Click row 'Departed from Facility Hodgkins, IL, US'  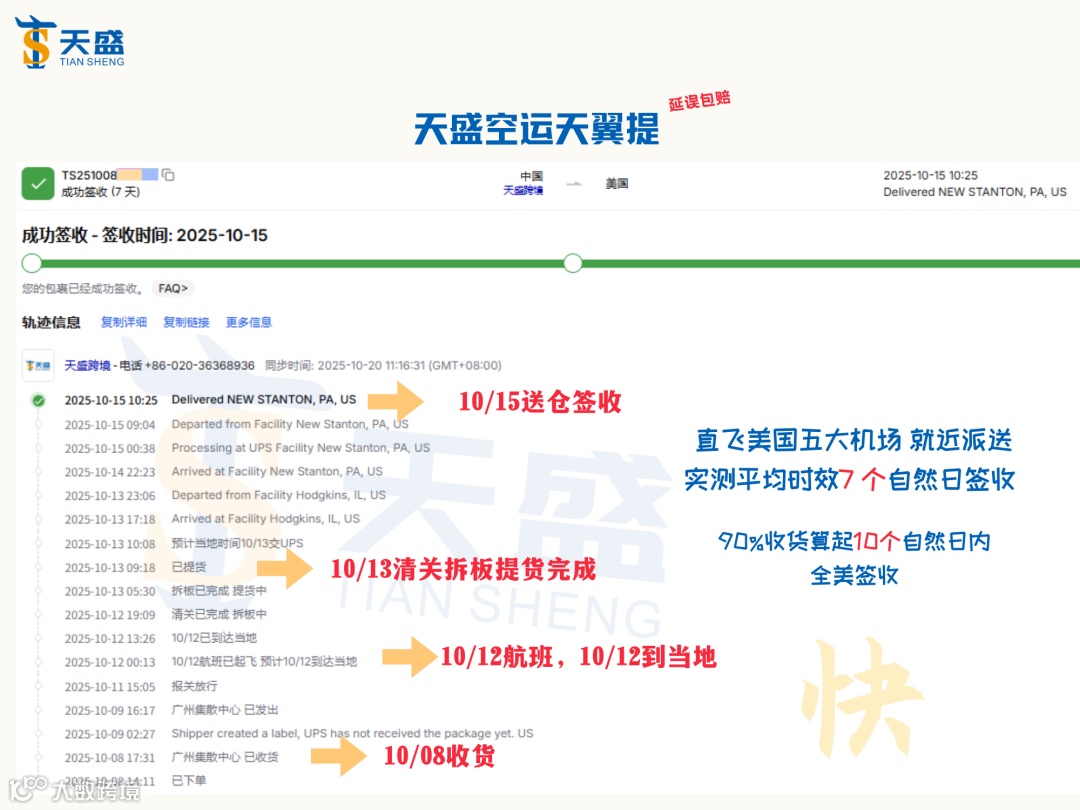[225, 495]
